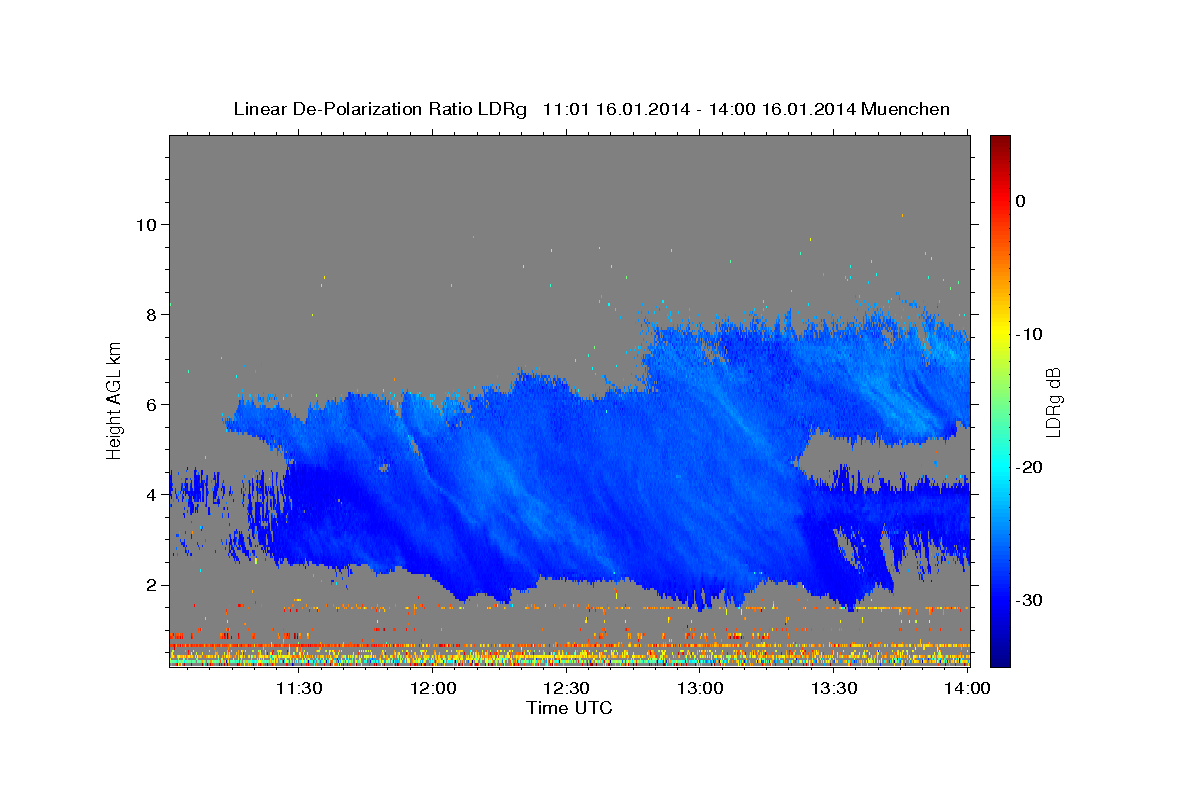Click the 'Time UTC' x-axis label
This screenshot has width=1200, height=800.
(569, 708)
